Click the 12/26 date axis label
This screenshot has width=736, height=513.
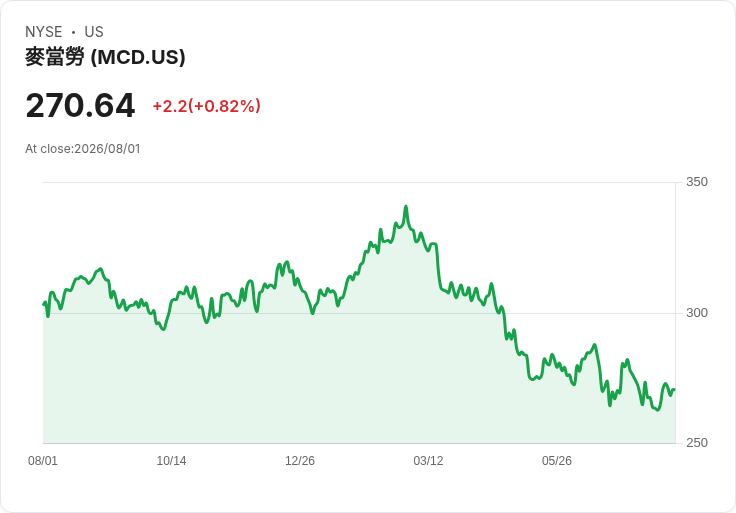pyautogui.click(x=300, y=461)
